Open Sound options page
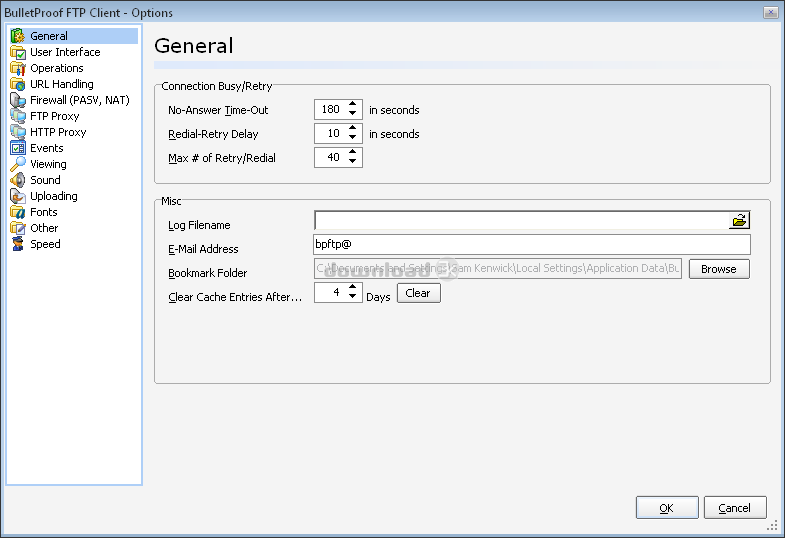The image size is (785, 538). click(45, 180)
